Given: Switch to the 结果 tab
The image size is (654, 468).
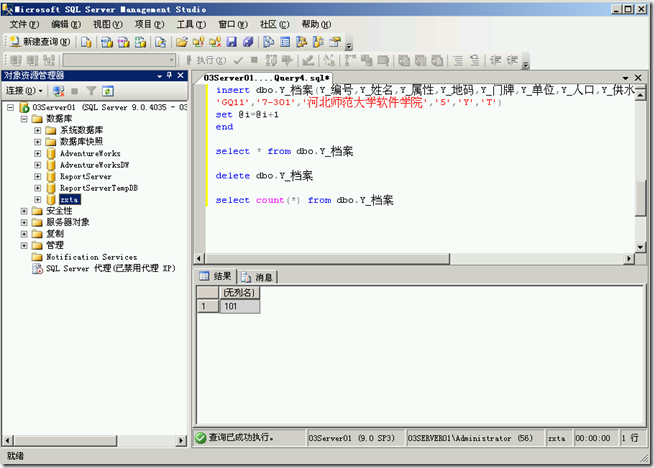Looking at the screenshot, I should pos(216,276).
